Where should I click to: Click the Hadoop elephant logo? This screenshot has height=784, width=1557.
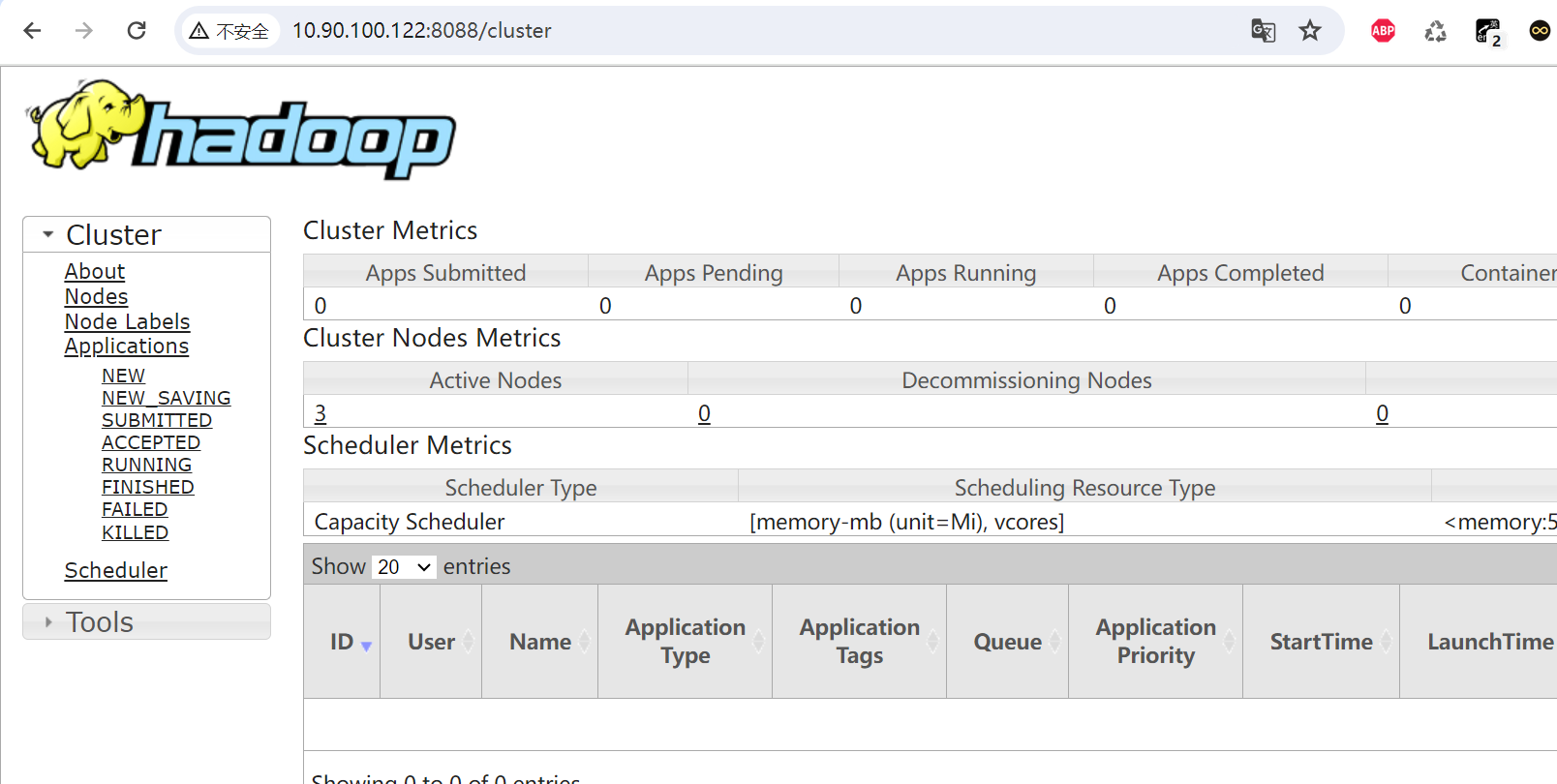pos(240,129)
